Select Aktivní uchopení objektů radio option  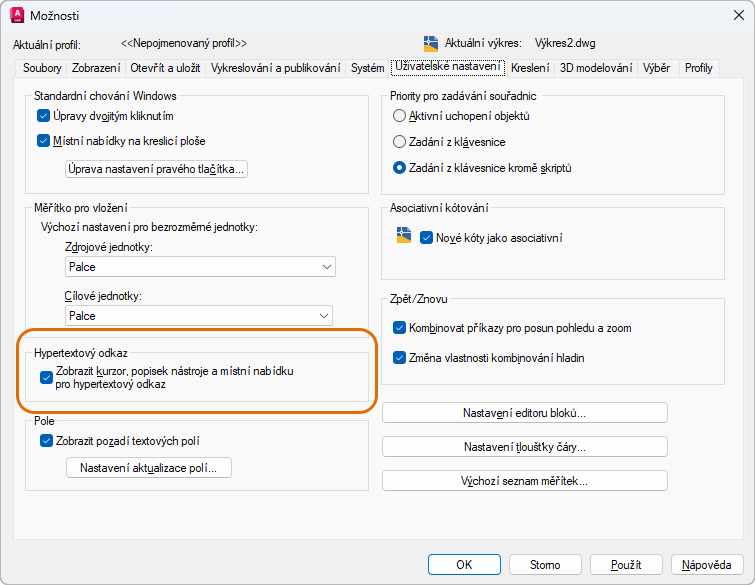pos(400,116)
